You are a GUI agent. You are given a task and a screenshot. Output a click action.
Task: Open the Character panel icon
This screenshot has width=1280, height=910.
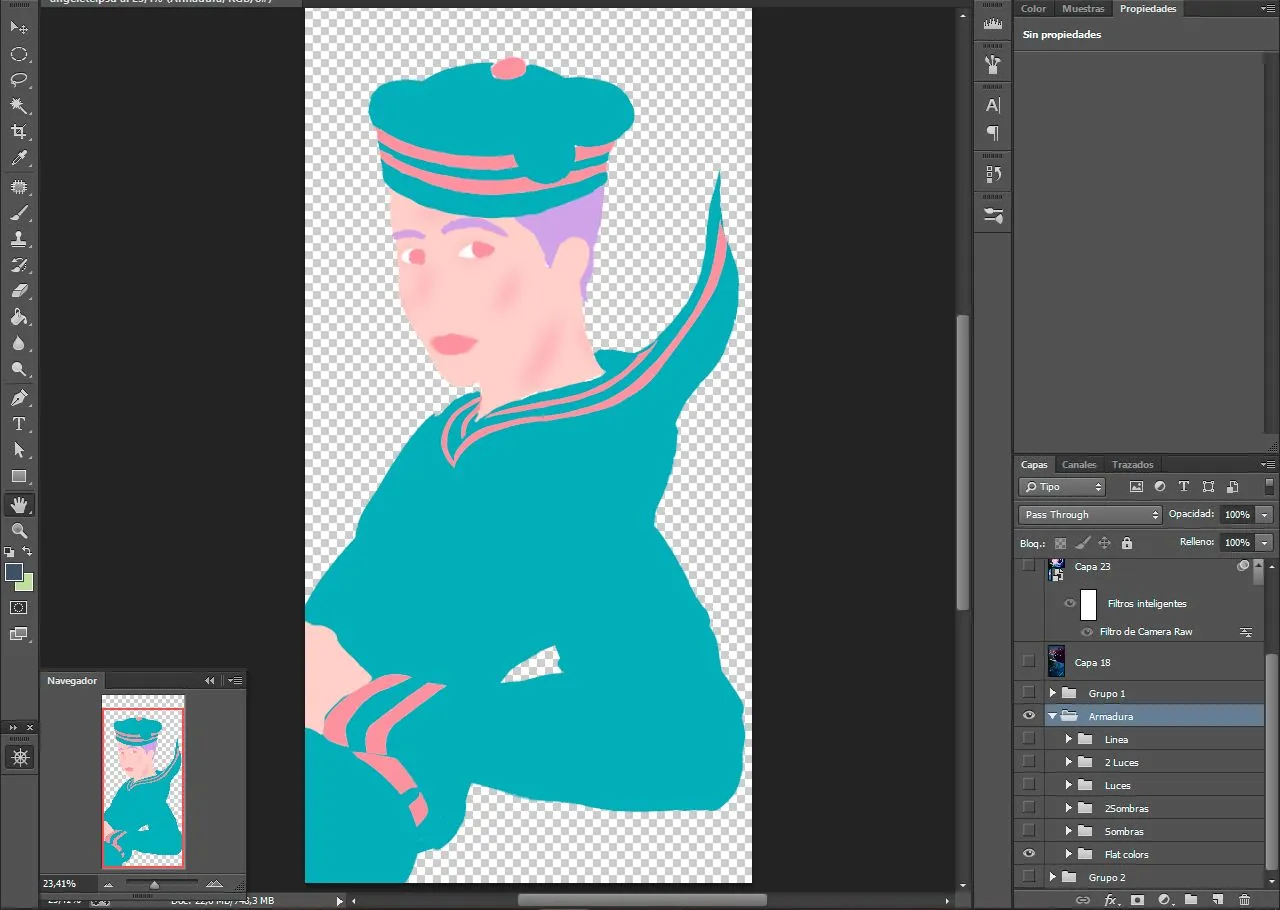click(993, 106)
